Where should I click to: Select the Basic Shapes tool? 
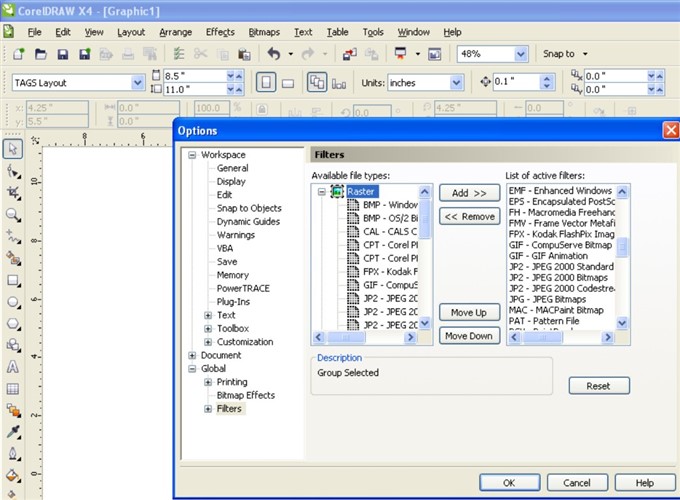(13, 345)
